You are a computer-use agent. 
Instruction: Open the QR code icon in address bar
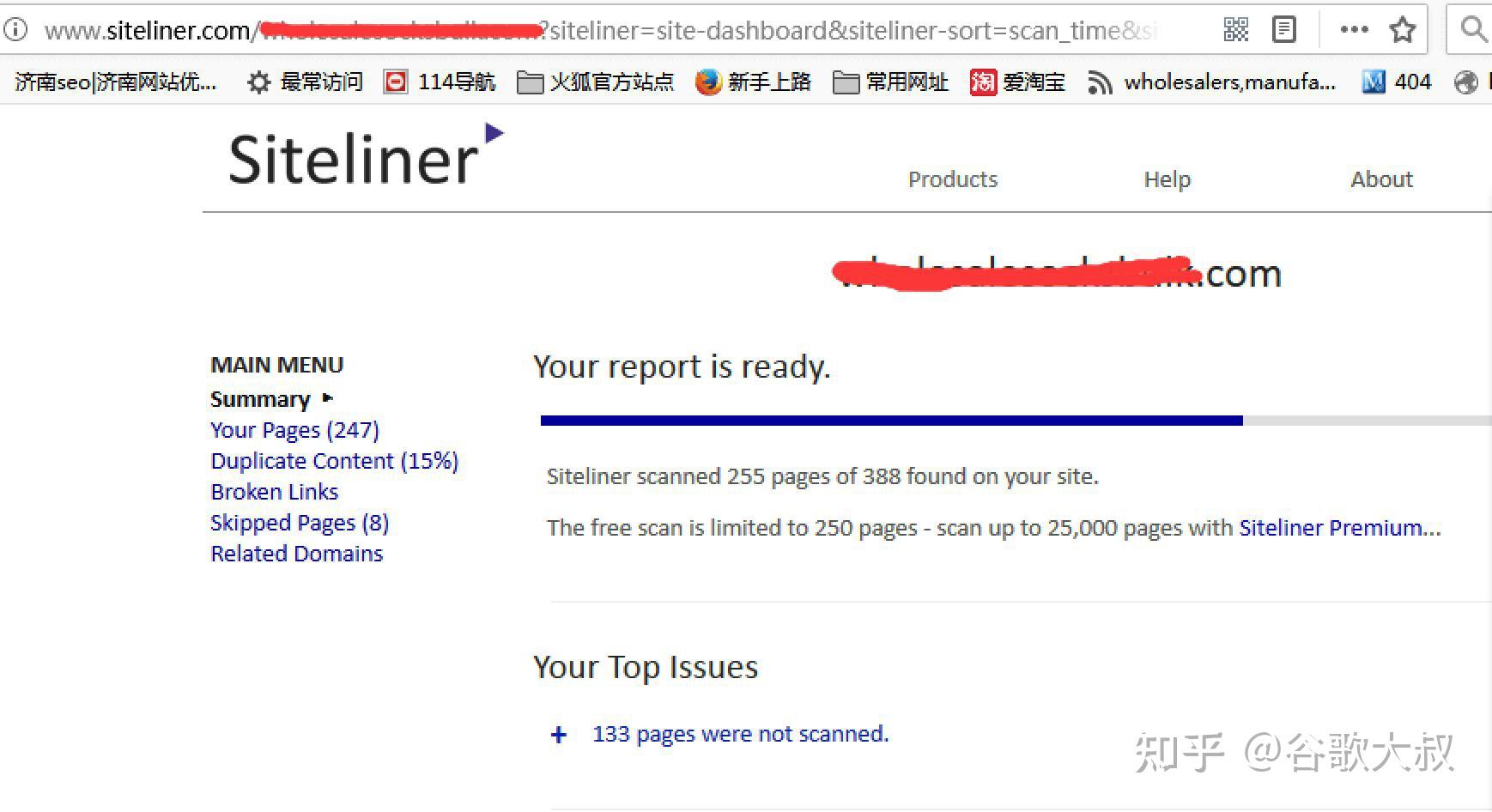click(1235, 30)
